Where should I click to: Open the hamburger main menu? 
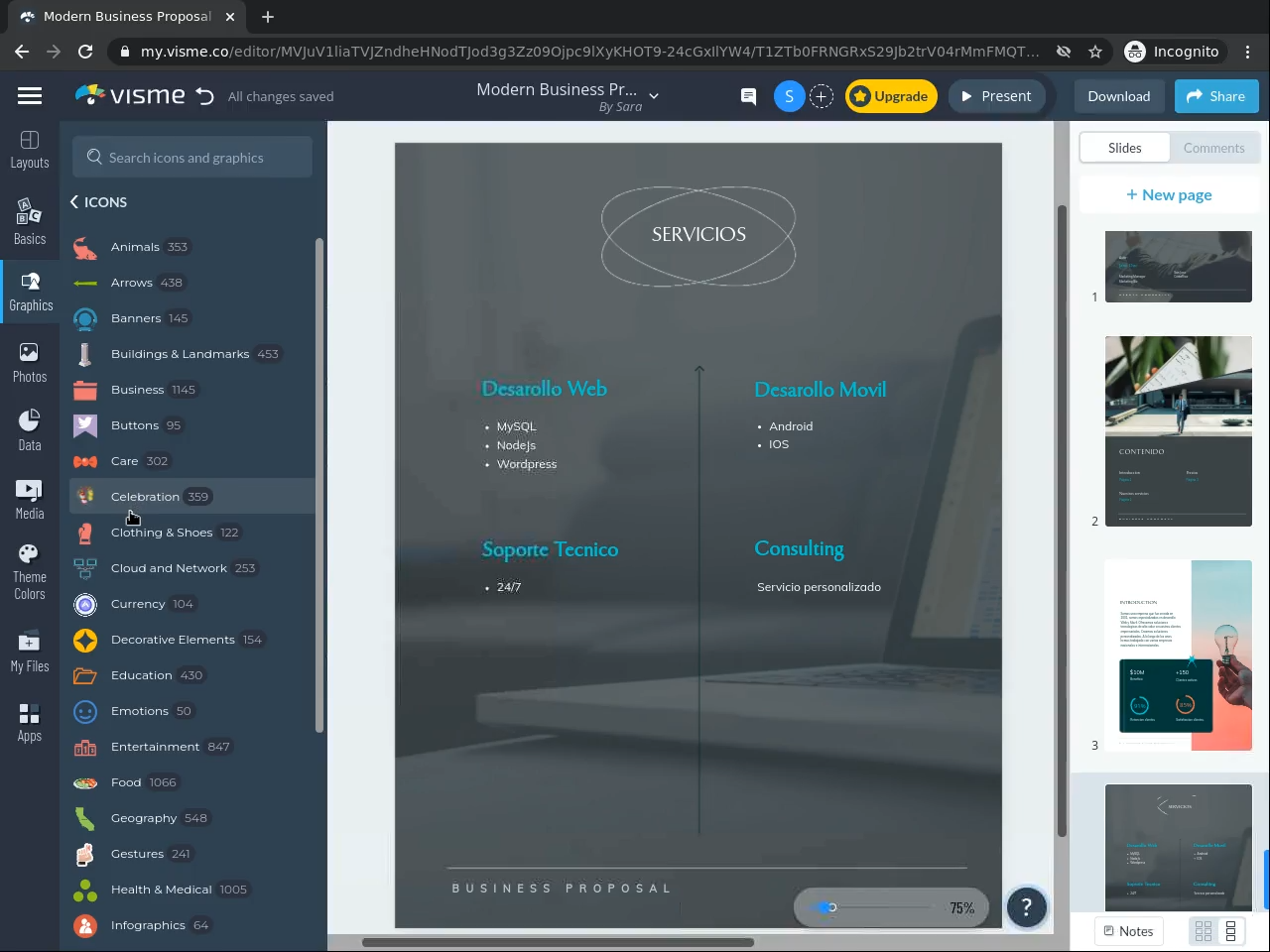(30, 96)
